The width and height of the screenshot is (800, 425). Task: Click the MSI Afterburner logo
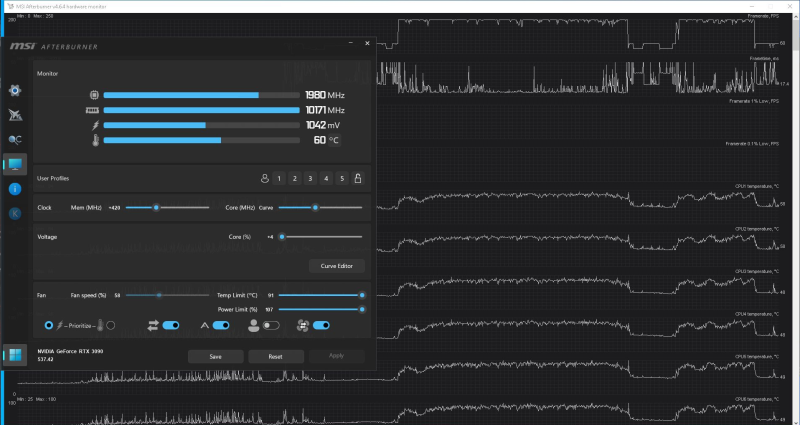point(54,46)
